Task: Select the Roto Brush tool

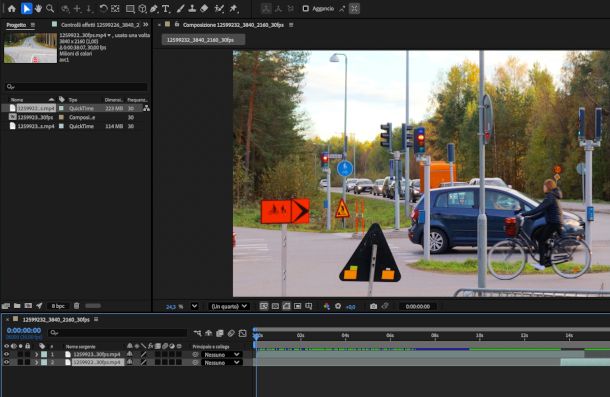Action: (219, 8)
